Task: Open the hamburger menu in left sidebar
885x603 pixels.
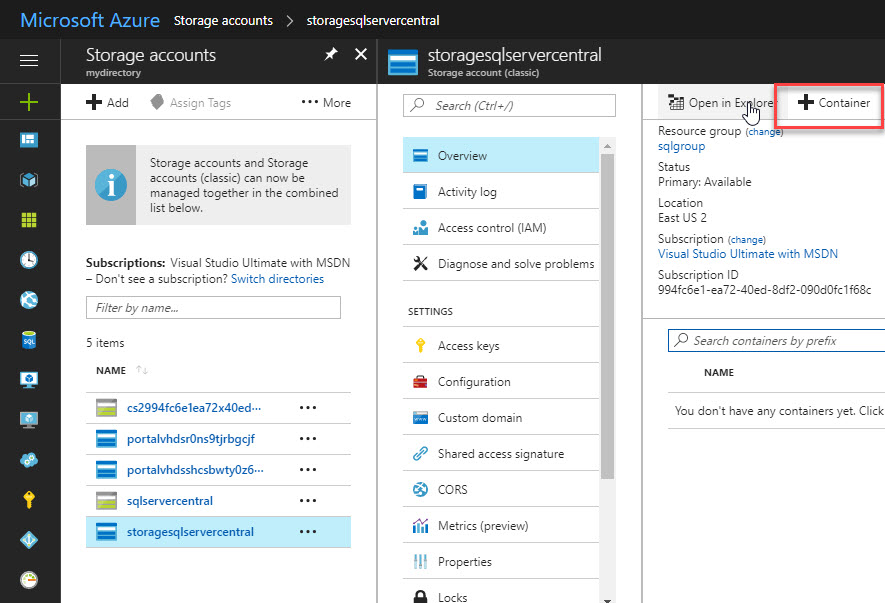Action: [29, 61]
